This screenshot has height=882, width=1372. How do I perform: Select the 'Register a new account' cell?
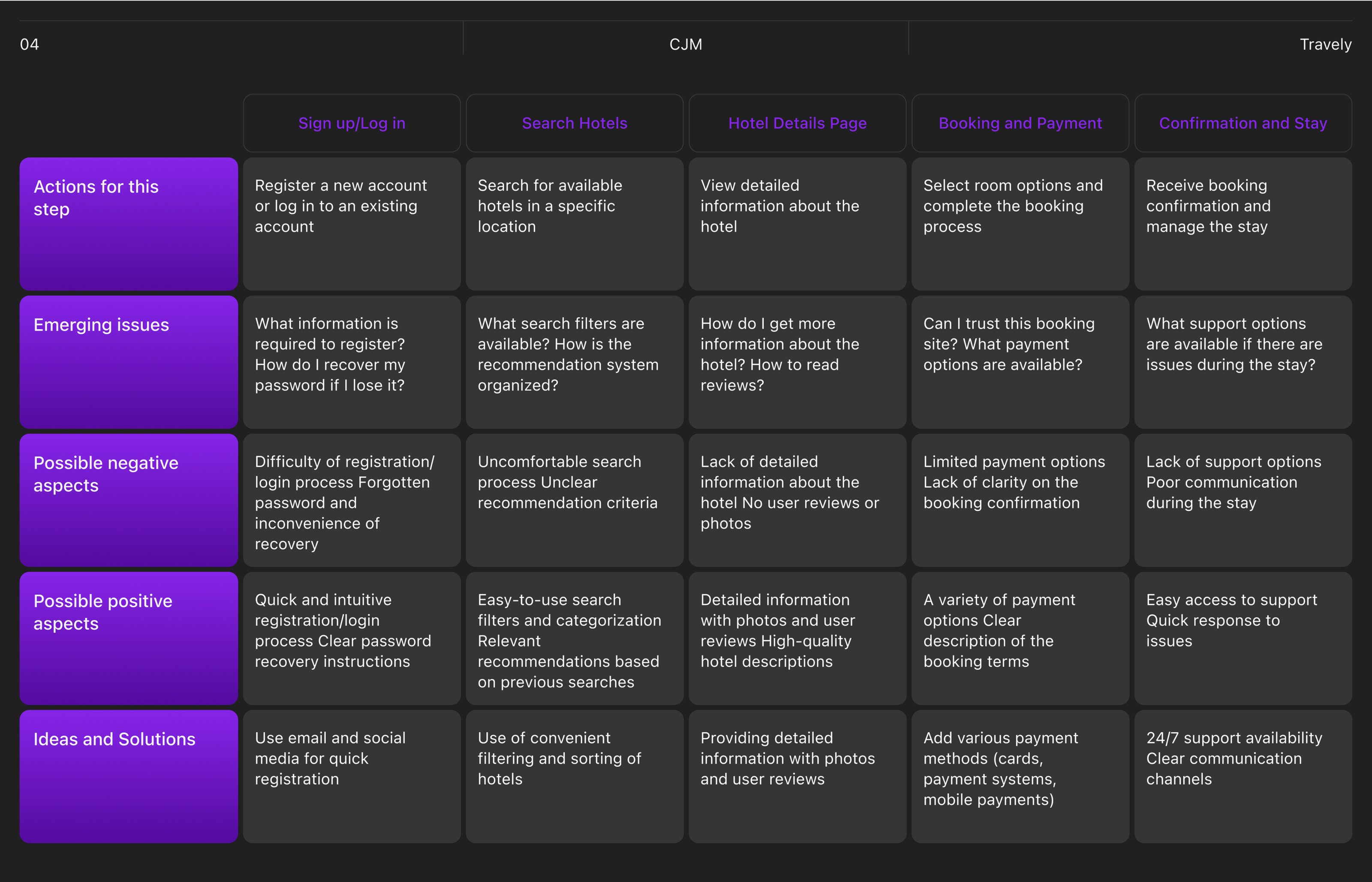(x=351, y=223)
